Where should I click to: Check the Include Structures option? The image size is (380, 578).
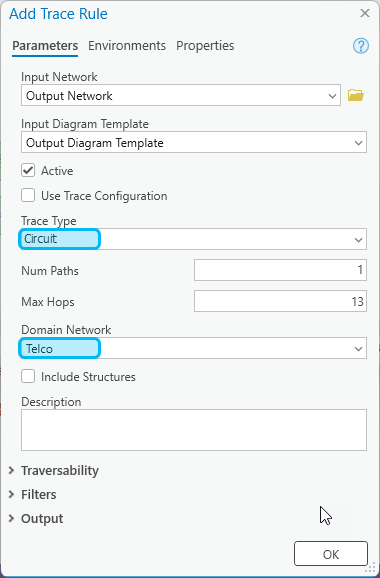click(x=28, y=376)
